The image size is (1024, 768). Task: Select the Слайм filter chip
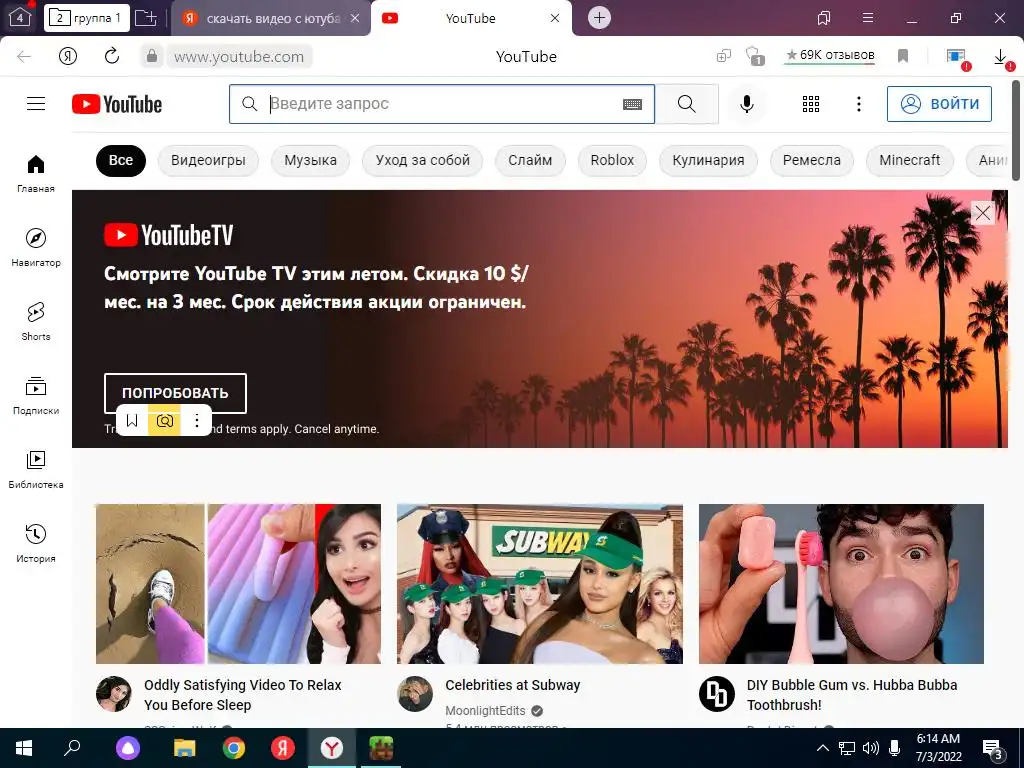coord(530,161)
